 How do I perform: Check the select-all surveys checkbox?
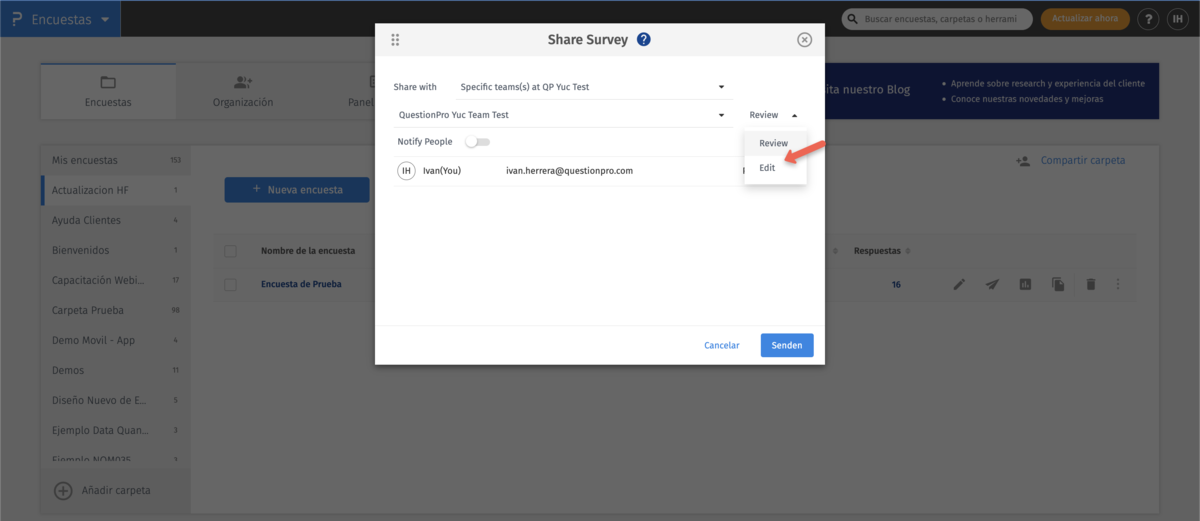pos(231,251)
